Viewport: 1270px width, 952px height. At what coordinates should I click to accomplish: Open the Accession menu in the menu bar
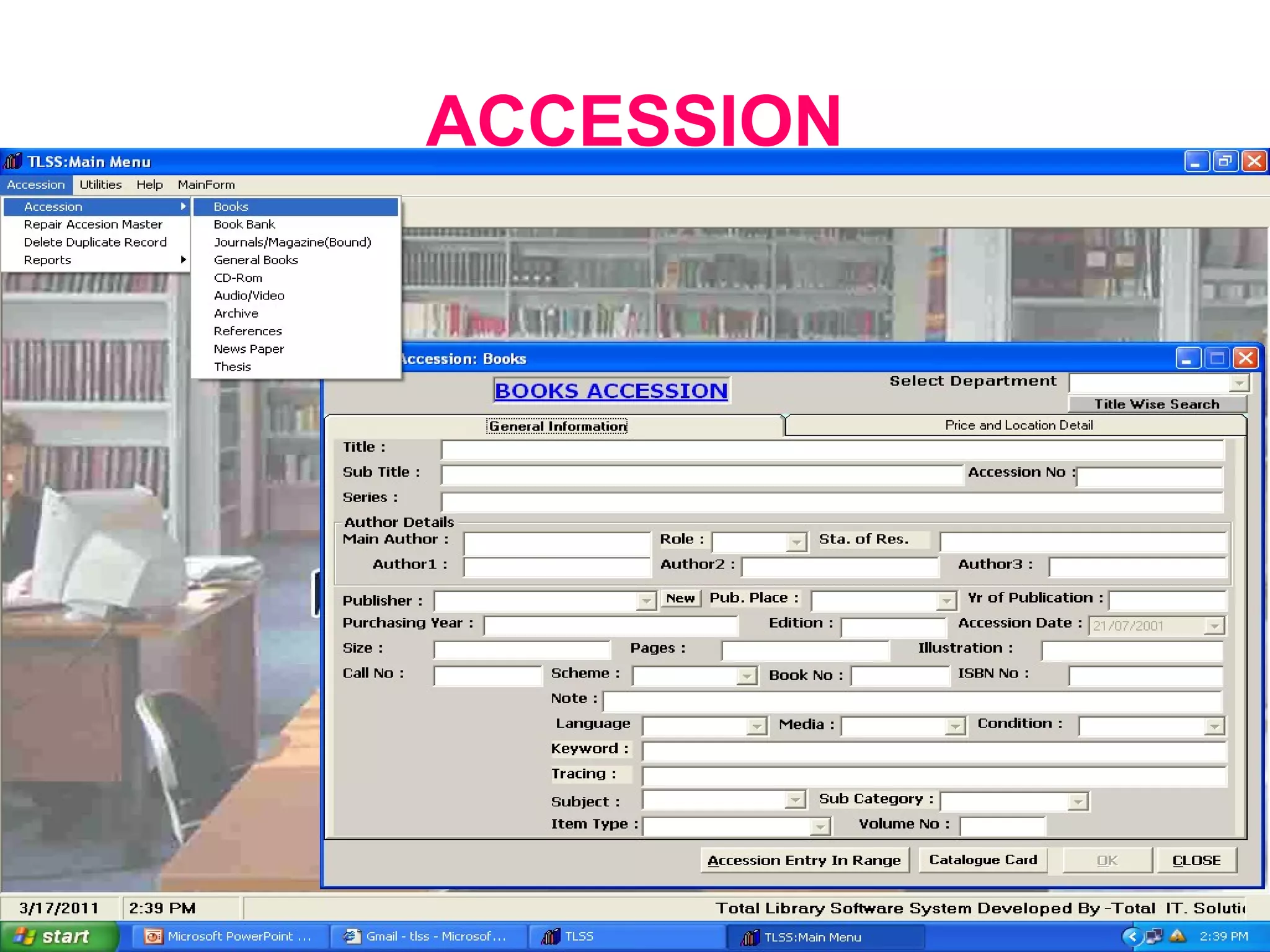point(36,185)
